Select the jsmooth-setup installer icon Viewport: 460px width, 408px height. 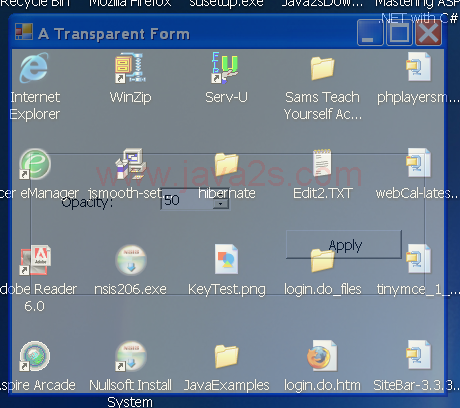tap(130, 164)
